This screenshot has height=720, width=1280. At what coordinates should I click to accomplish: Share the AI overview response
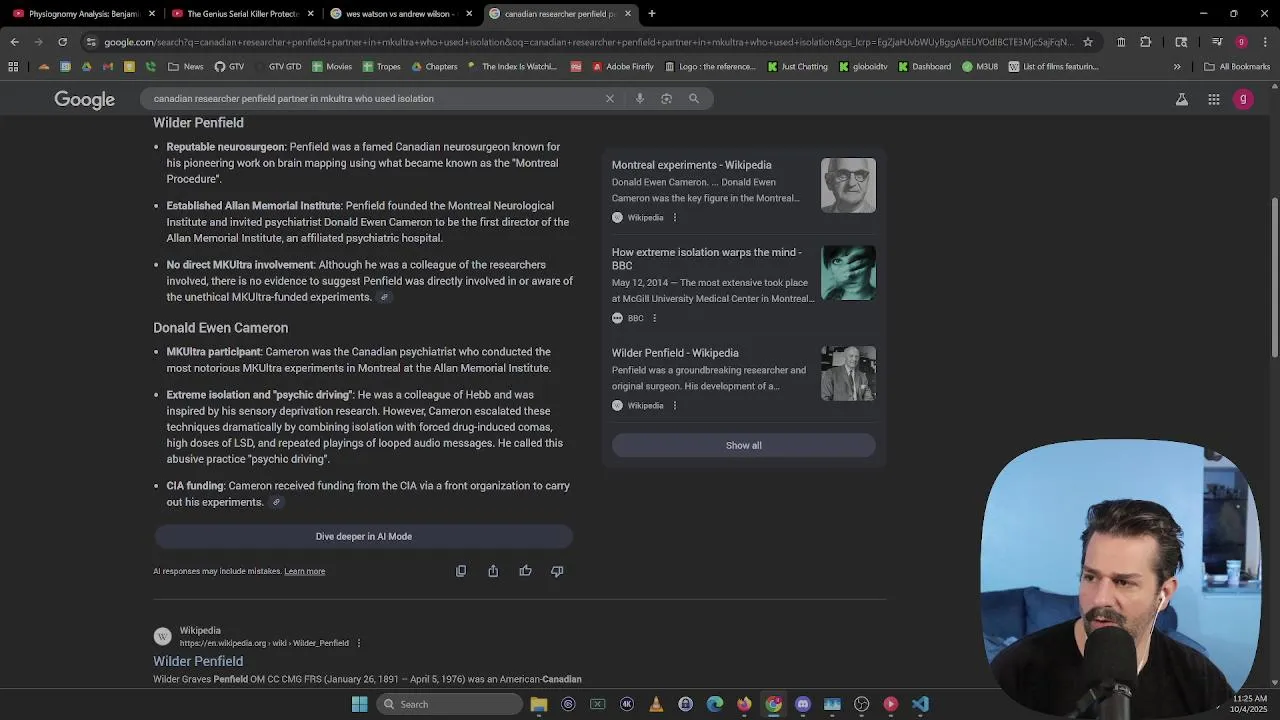493,571
